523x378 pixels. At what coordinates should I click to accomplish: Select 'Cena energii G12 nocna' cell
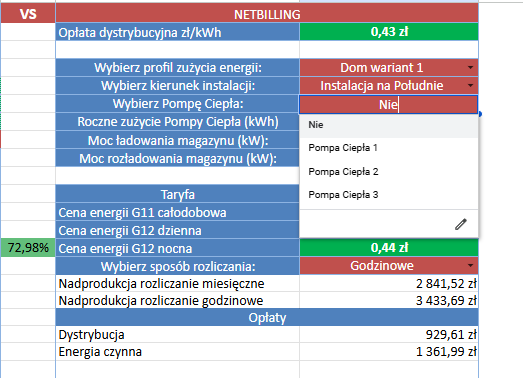click(x=177, y=249)
